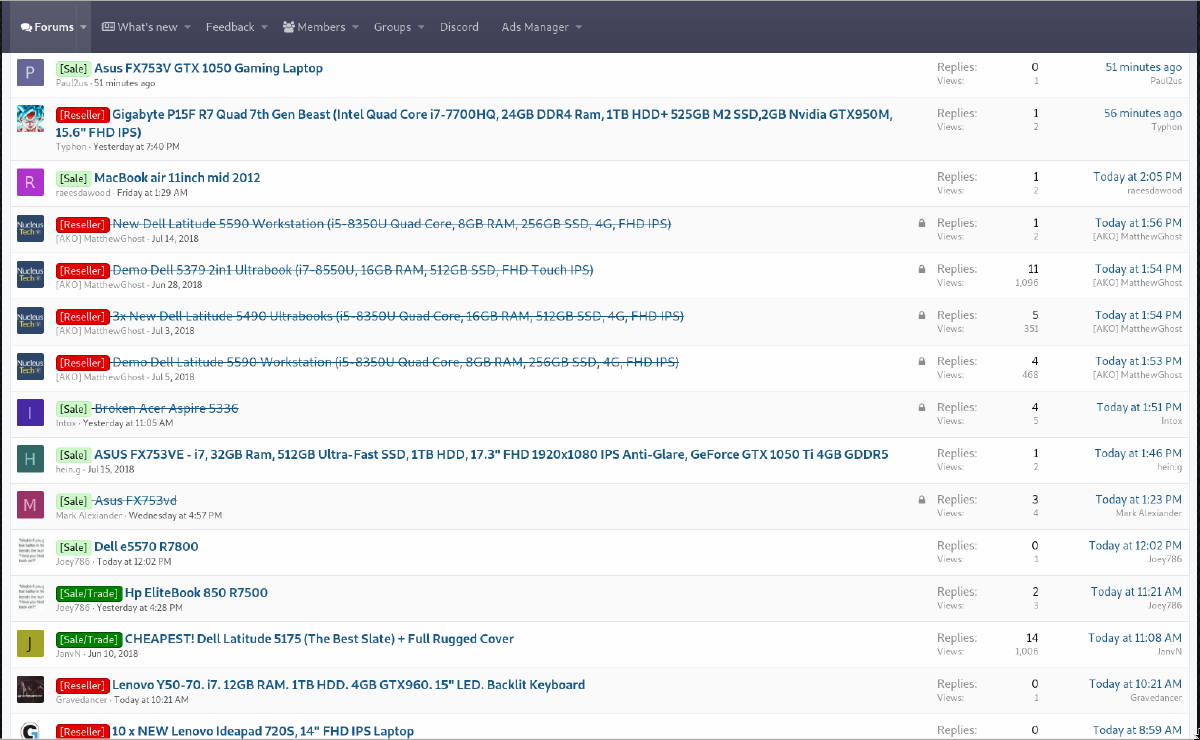Screen dimensions: 1200x740
Task: Open JanvN's avatar with the letter J
Action: click(x=30, y=643)
